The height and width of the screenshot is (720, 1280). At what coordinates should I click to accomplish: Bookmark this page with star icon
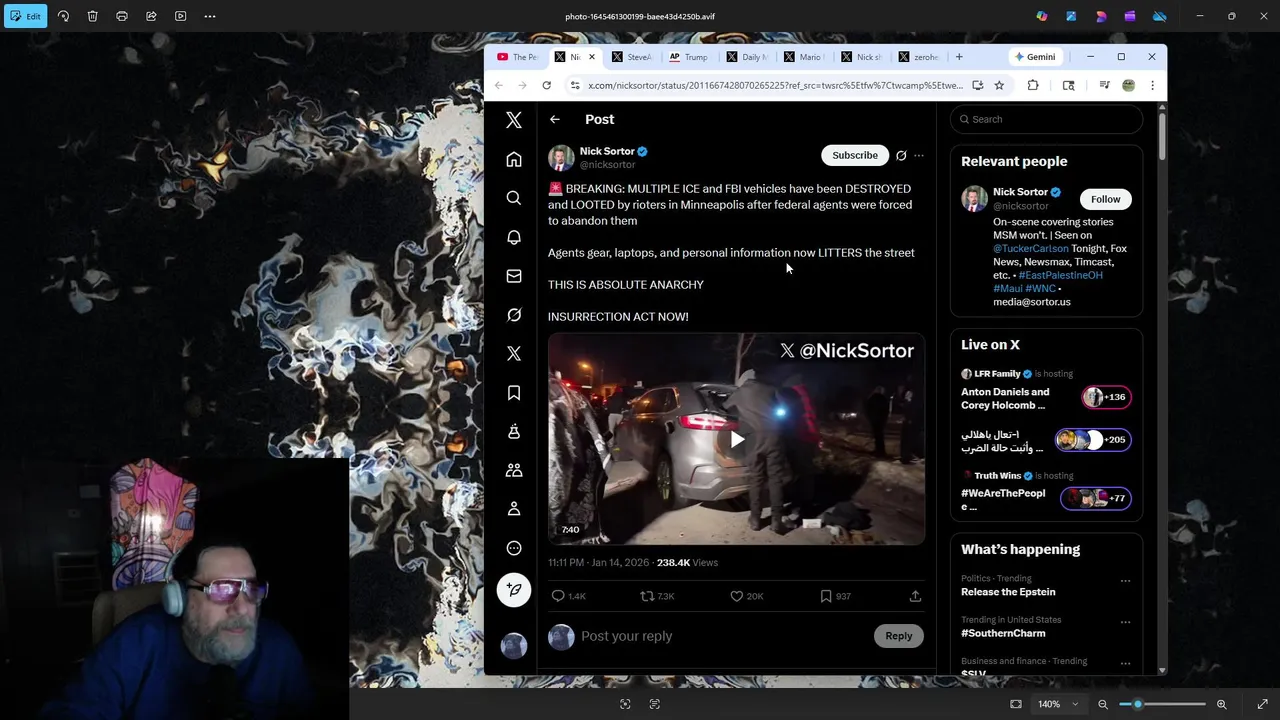(x=999, y=85)
